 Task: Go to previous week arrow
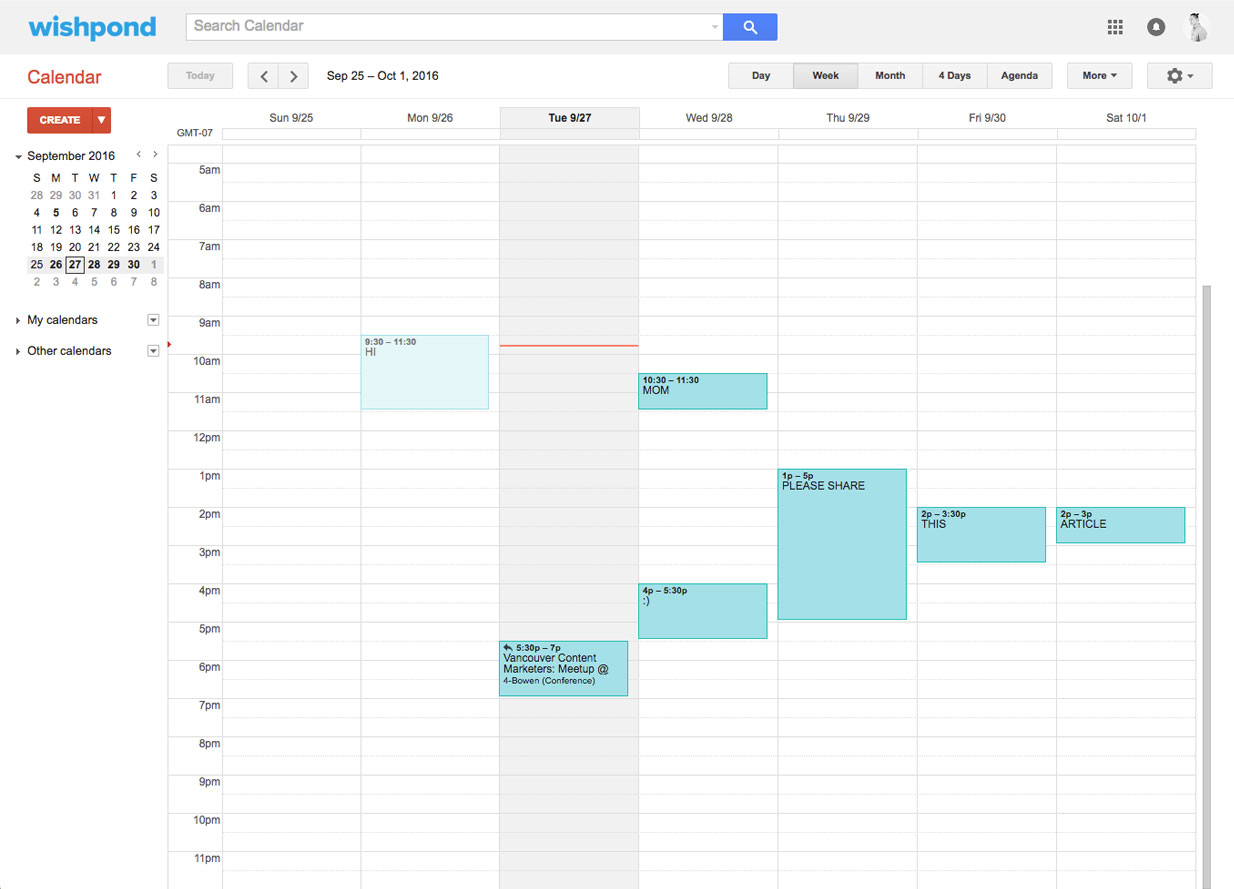coord(263,76)
